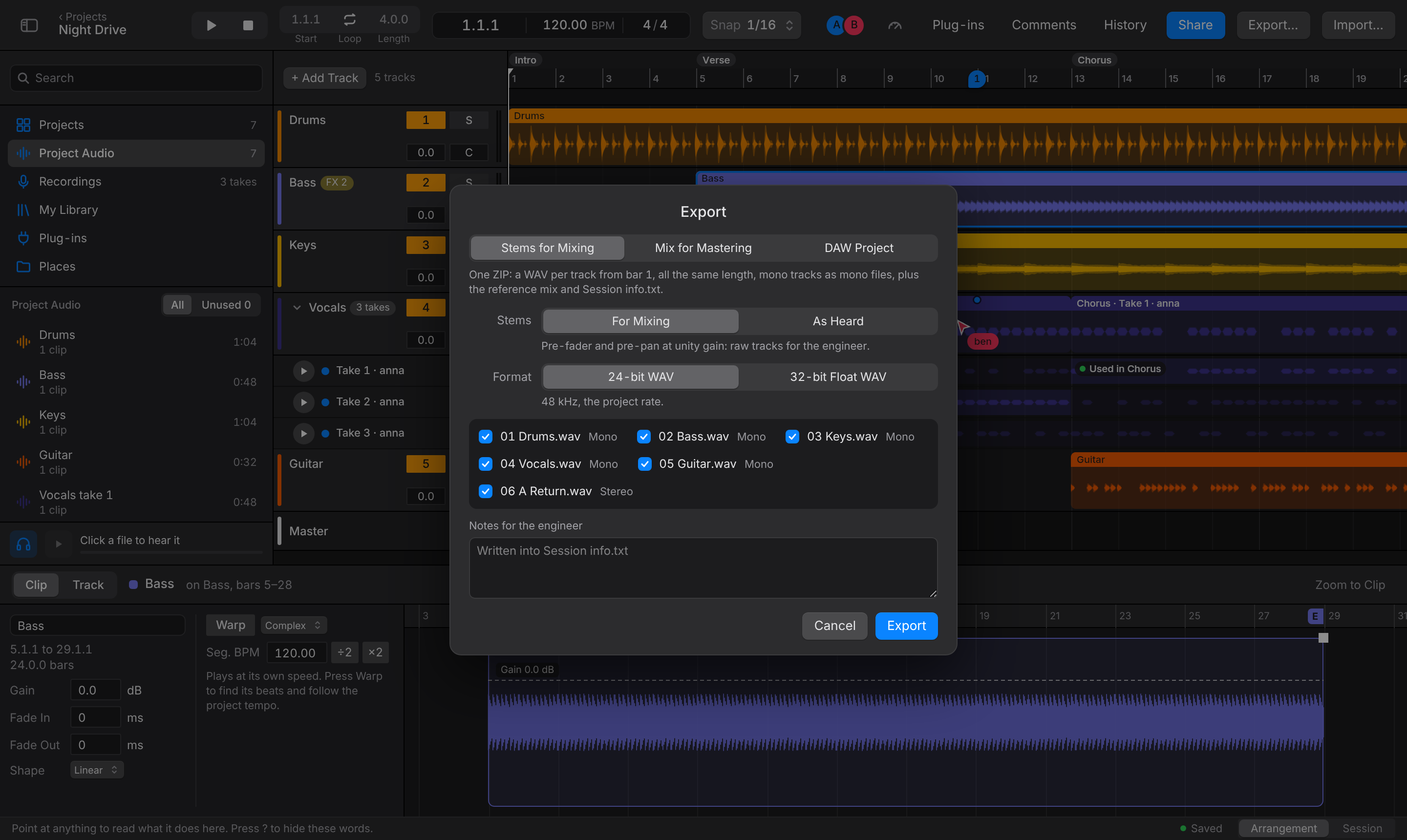Click collaborator avatar A

[x=836, y=25]
